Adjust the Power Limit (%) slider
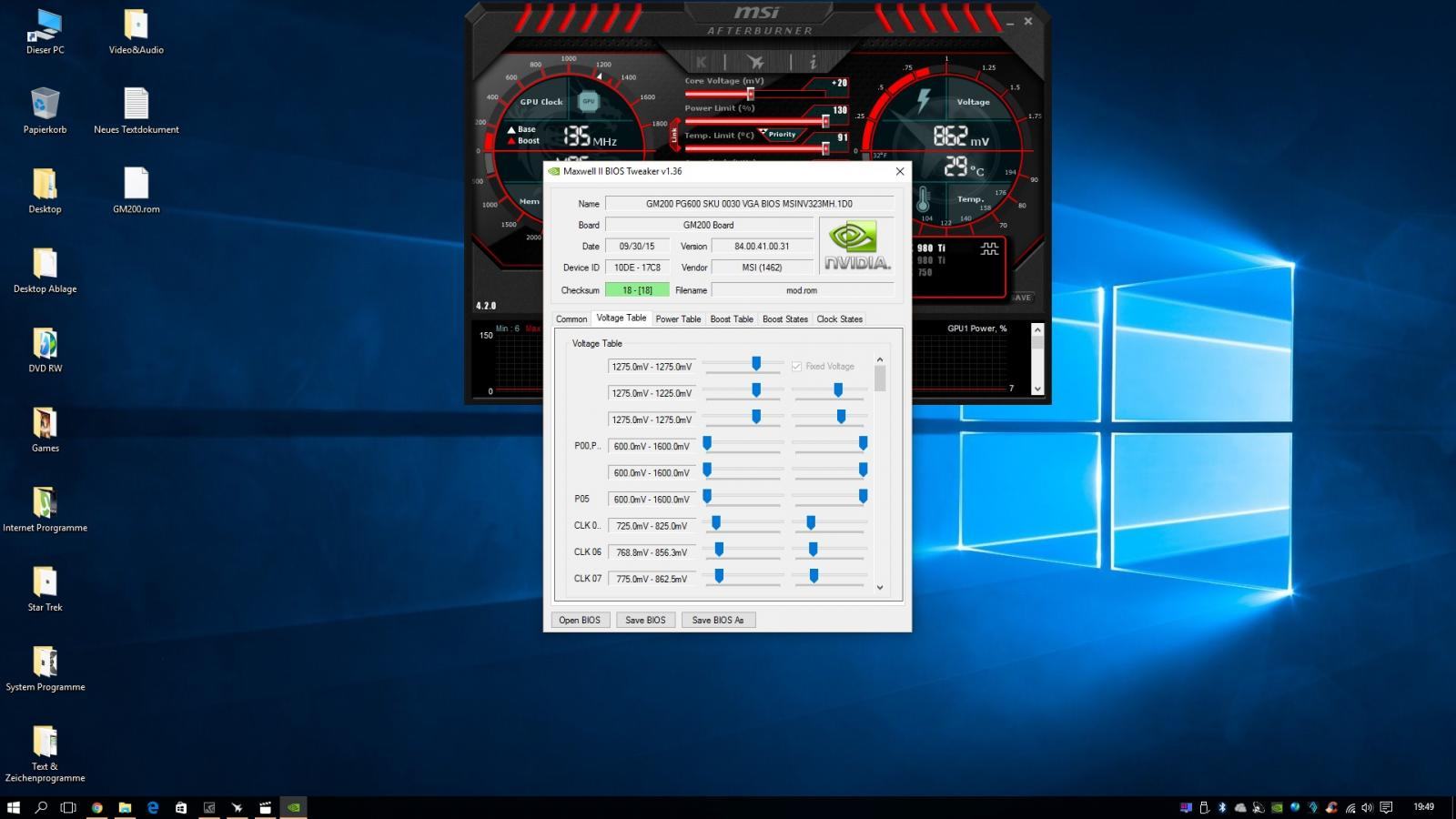 point(825,121)
